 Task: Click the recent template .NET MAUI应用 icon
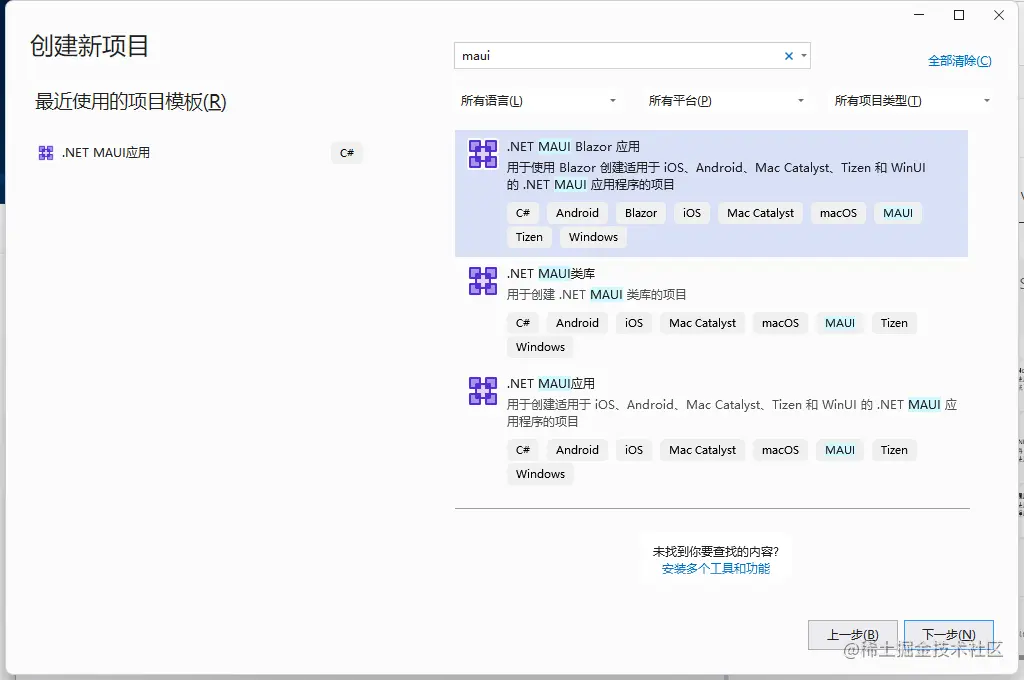pyautogui.click(x=46, y=153)
